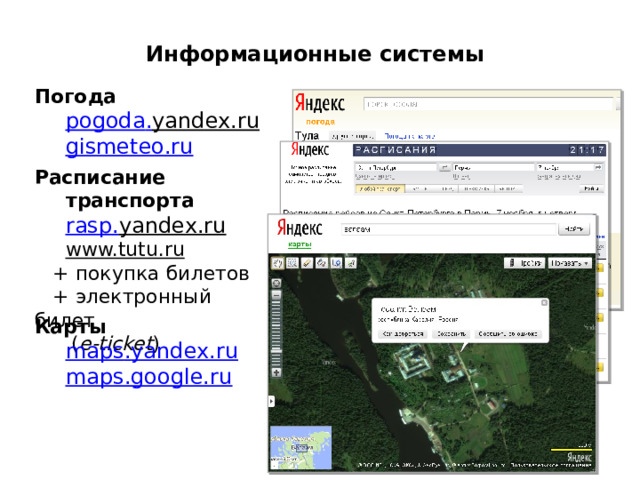This screenshot has height=480, width=640.
Task: Select the hand pan tool on map
Action: (x=278, y=263)
